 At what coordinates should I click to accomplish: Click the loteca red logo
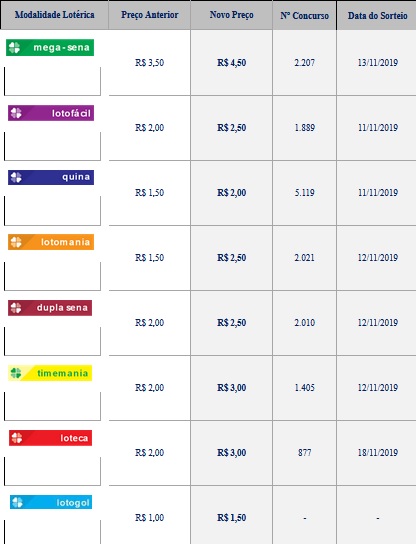[51, 438]
